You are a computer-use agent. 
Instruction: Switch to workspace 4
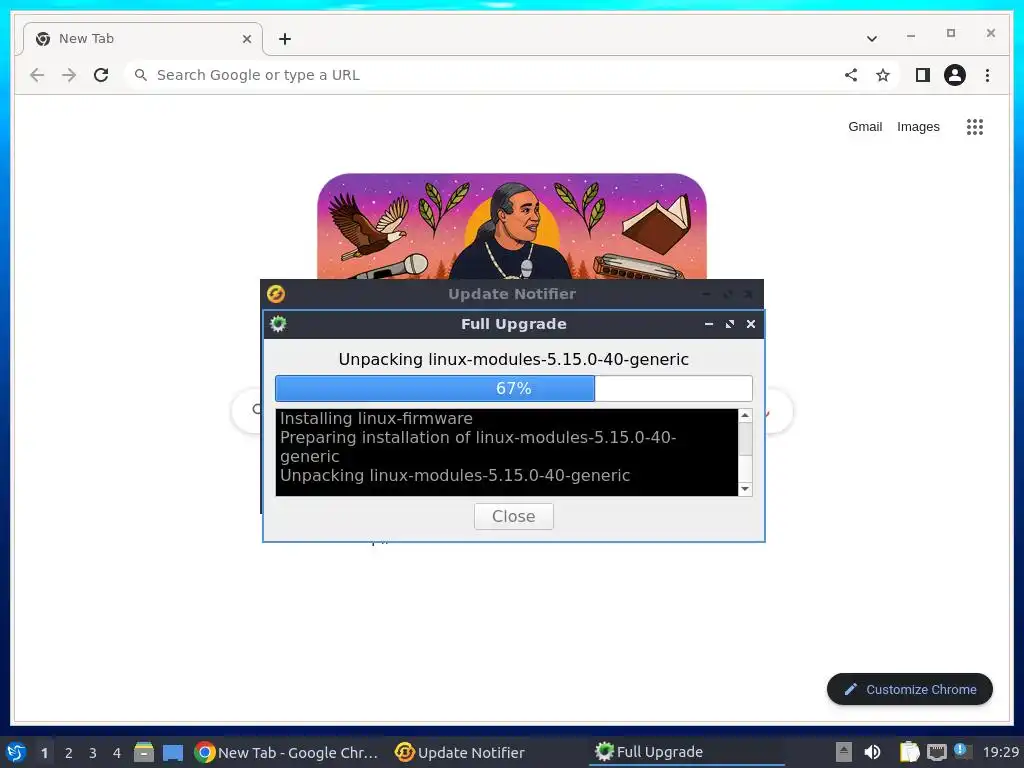pos(117,753)
